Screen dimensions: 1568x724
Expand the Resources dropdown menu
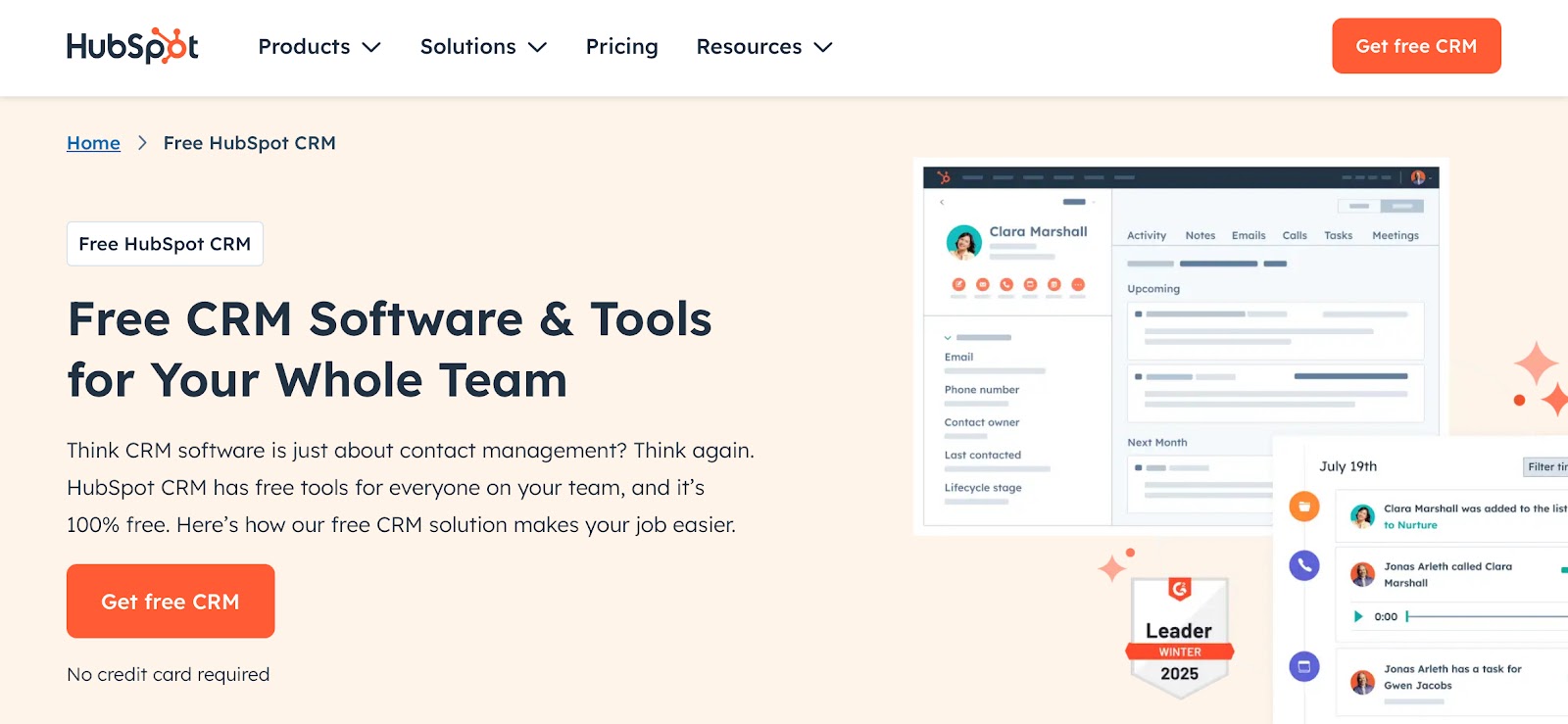pyautogui.click(x=764, y=46)
